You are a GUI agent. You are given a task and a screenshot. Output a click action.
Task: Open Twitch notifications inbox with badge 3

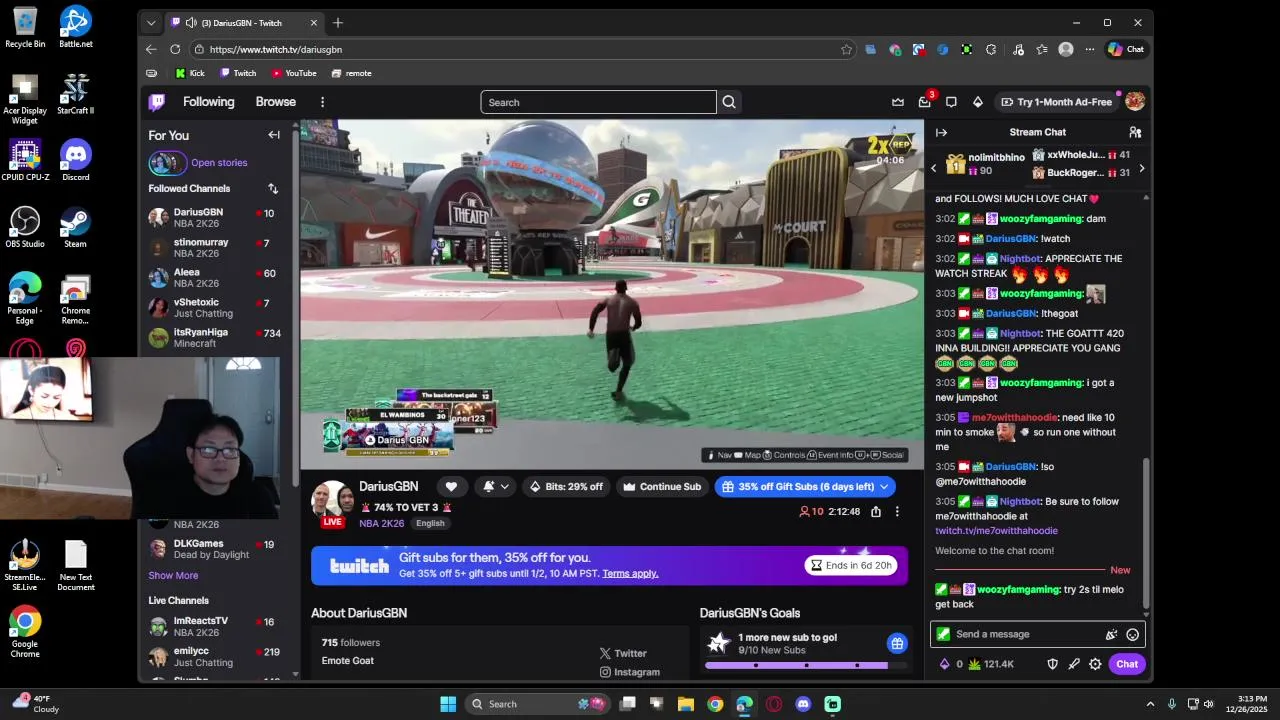point(925,102)
